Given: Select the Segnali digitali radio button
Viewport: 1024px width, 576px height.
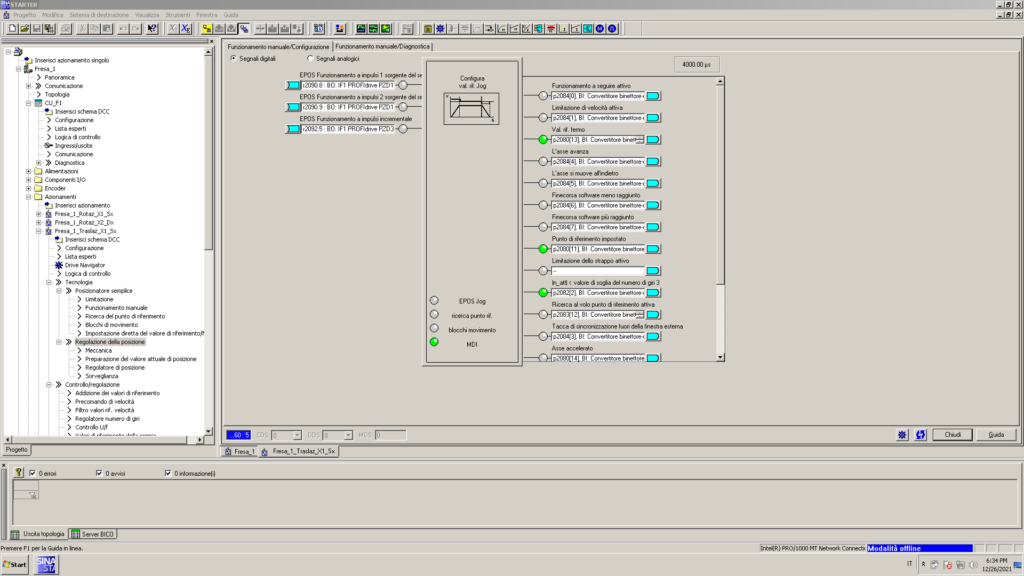Looking at the screenshot, I should [x=233, y=58].
